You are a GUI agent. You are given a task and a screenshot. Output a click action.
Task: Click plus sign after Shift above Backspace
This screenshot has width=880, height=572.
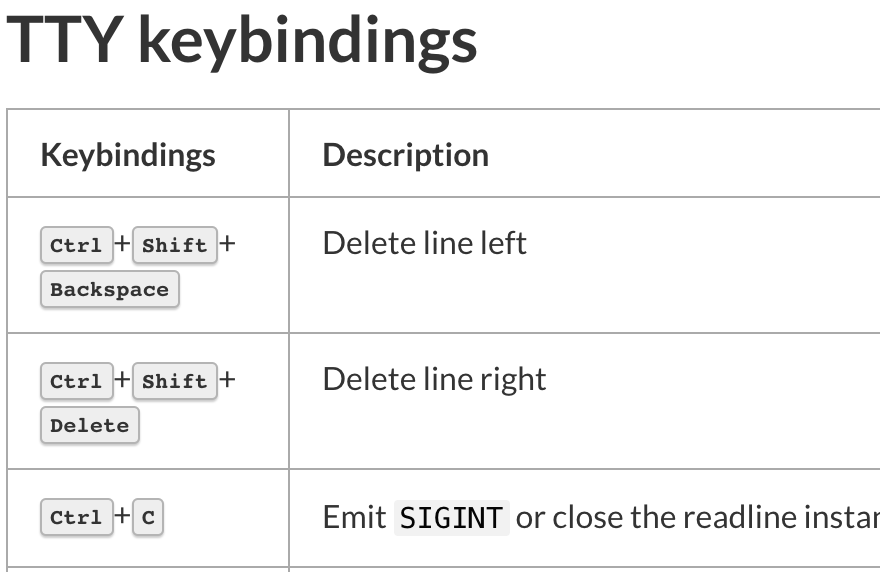227,243
